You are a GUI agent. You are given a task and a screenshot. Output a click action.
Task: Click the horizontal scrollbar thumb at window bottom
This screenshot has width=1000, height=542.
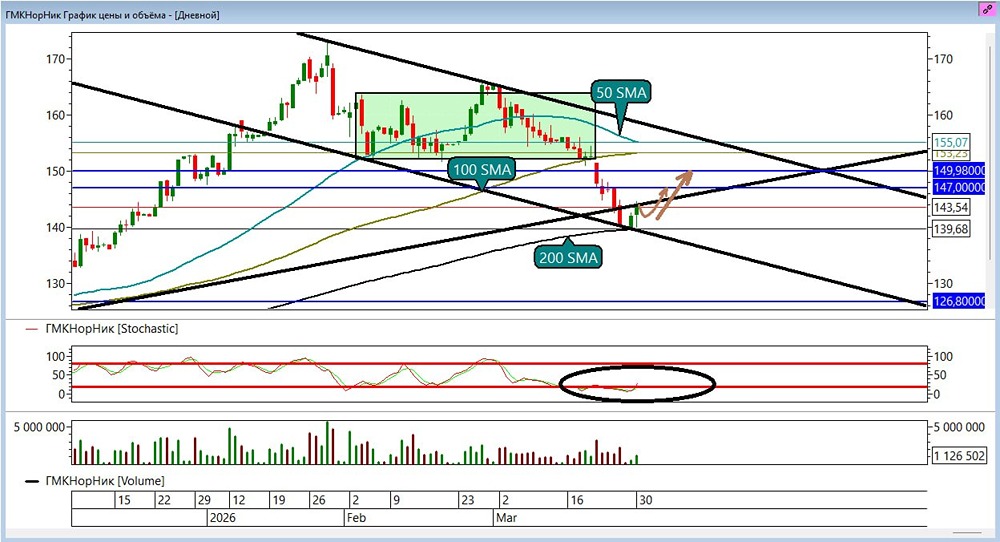(967, 532)
